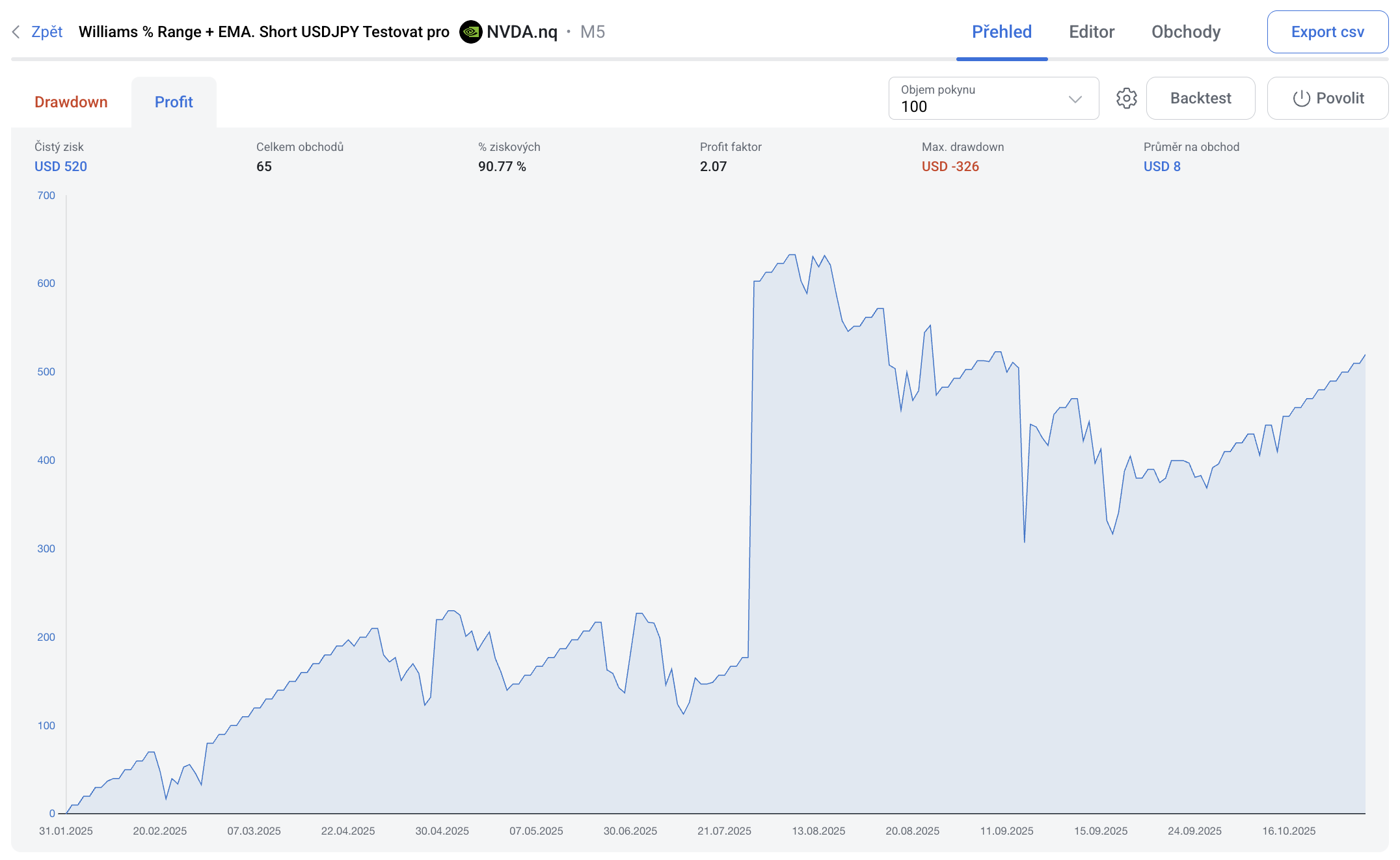The width and height of the screenshot is (1400, 860).
Task: Switch to the Editor tab
Action: [1091, 32]
